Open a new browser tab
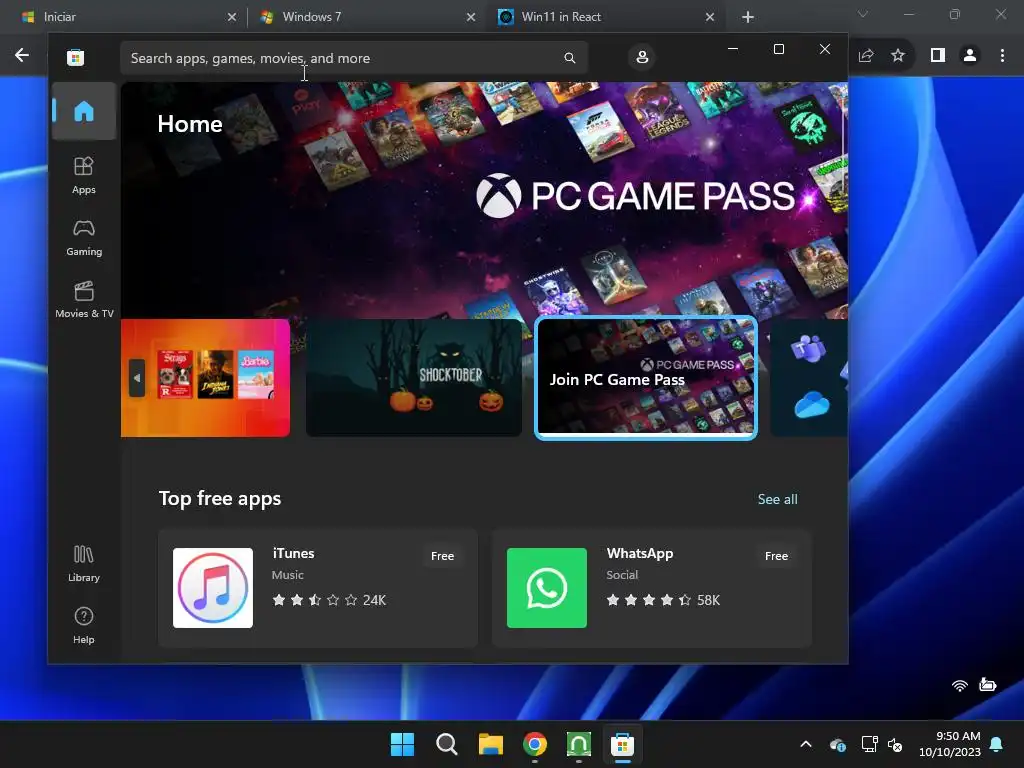This screenshot has height=768, width=1024. click(x=748, y=17)
